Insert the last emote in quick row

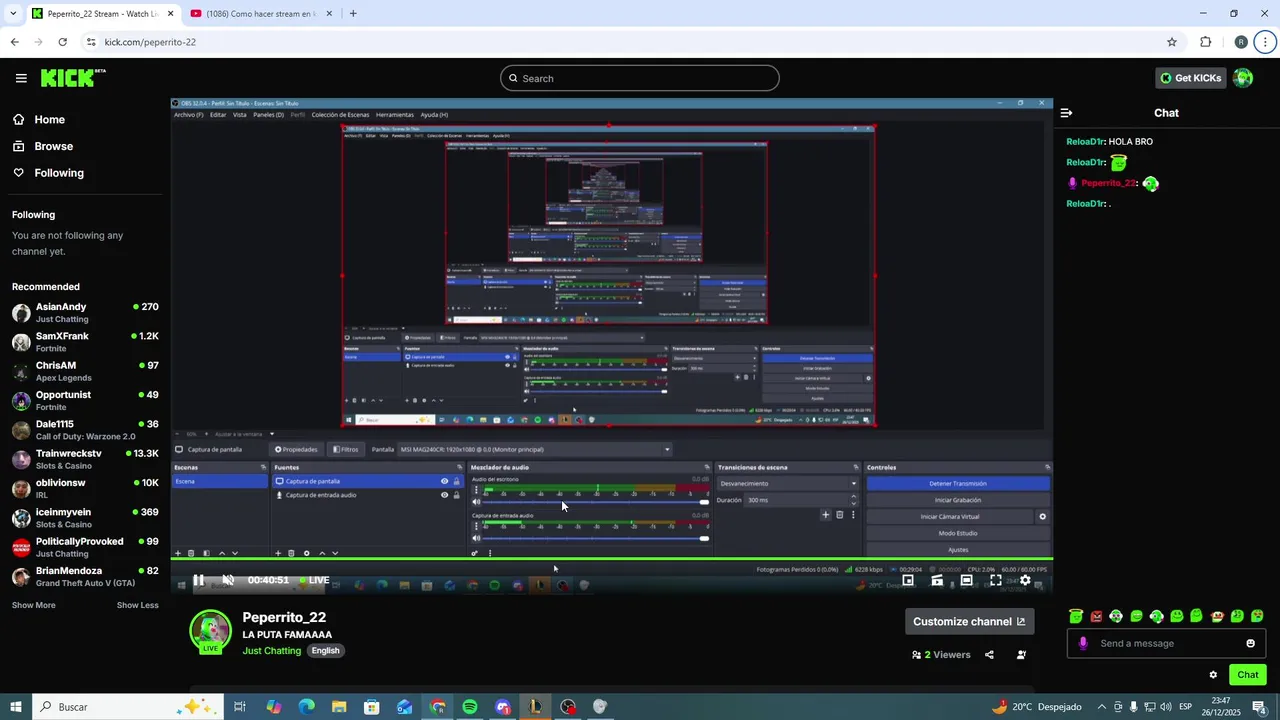pos(1257,616)
